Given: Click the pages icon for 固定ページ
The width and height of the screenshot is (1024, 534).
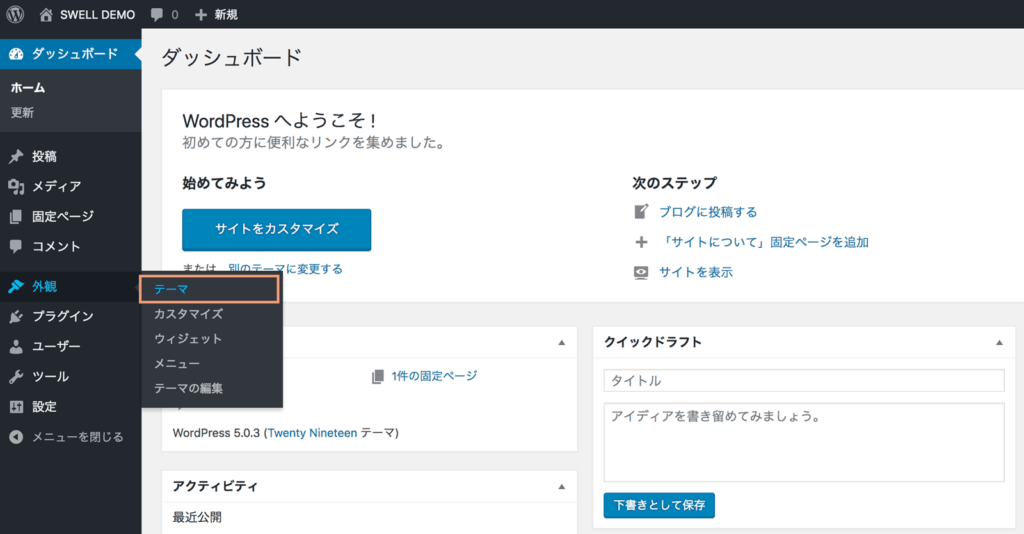Looking at the screenshot, I should (x=16, y=217).
